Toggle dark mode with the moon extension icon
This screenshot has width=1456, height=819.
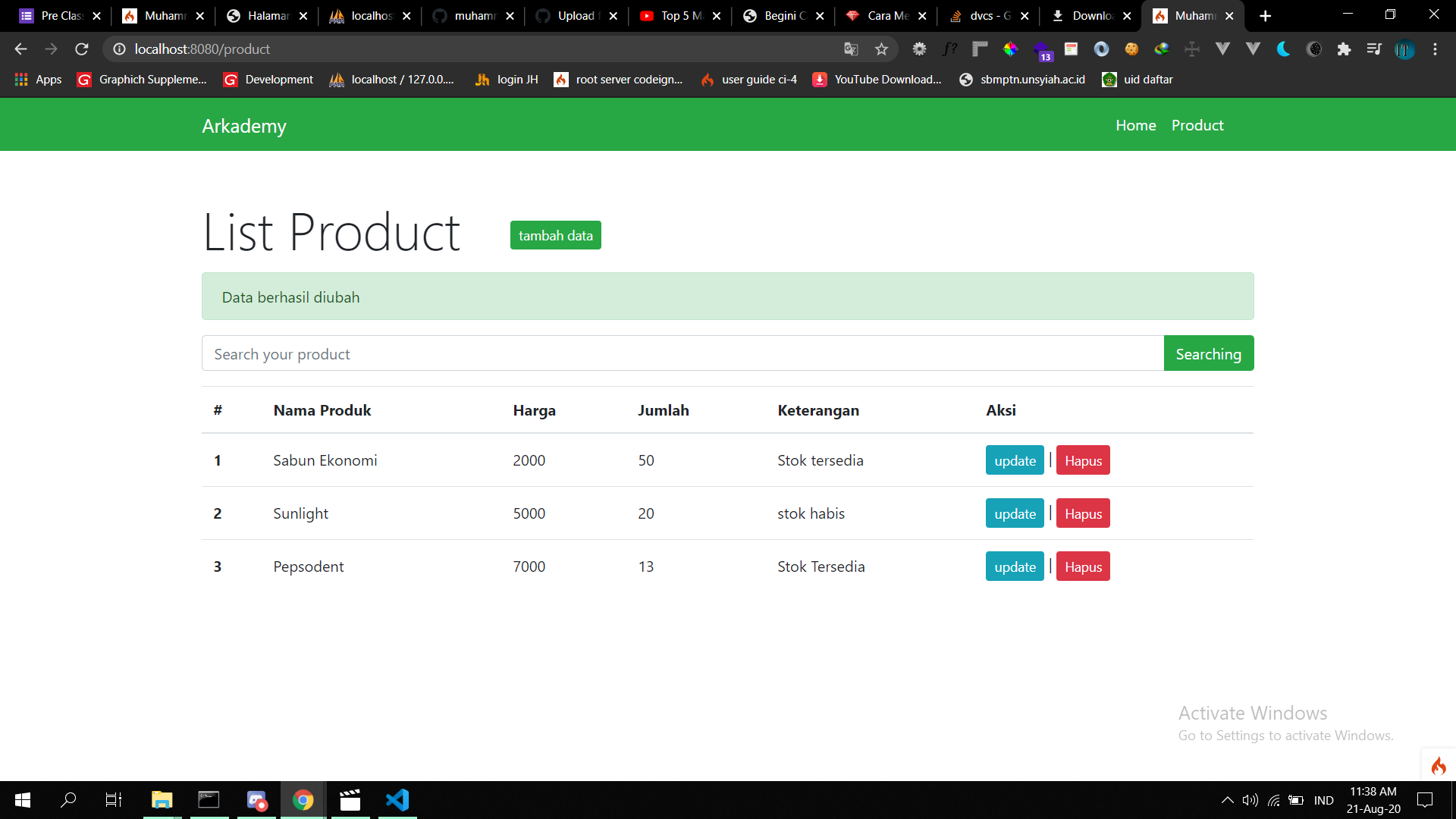pyautogui.click(x=1284, y=49)
